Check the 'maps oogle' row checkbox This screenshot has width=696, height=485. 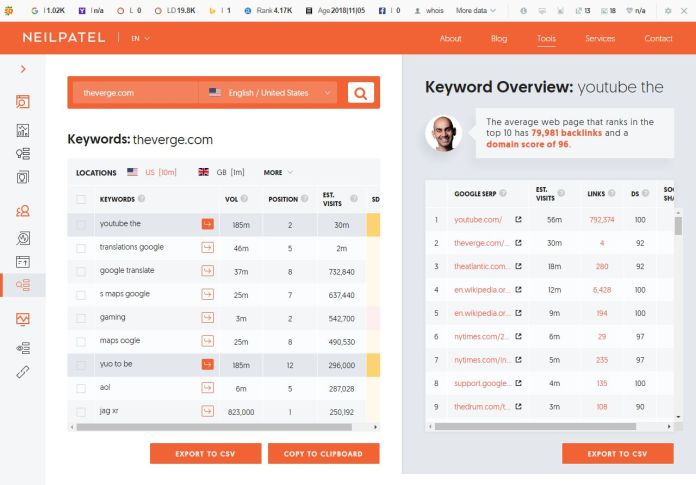coord(81,341)
